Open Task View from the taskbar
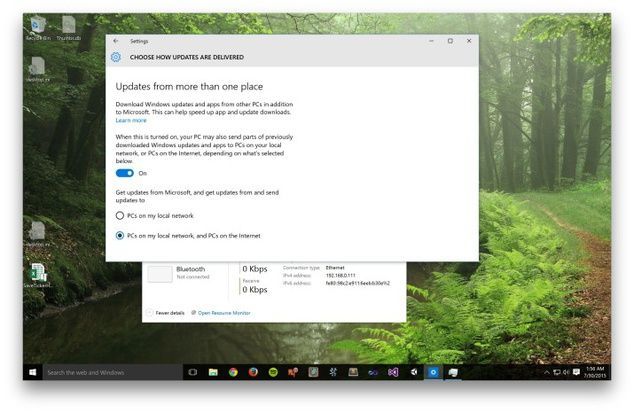Screen dimensions: 634x413 (193, 372)
